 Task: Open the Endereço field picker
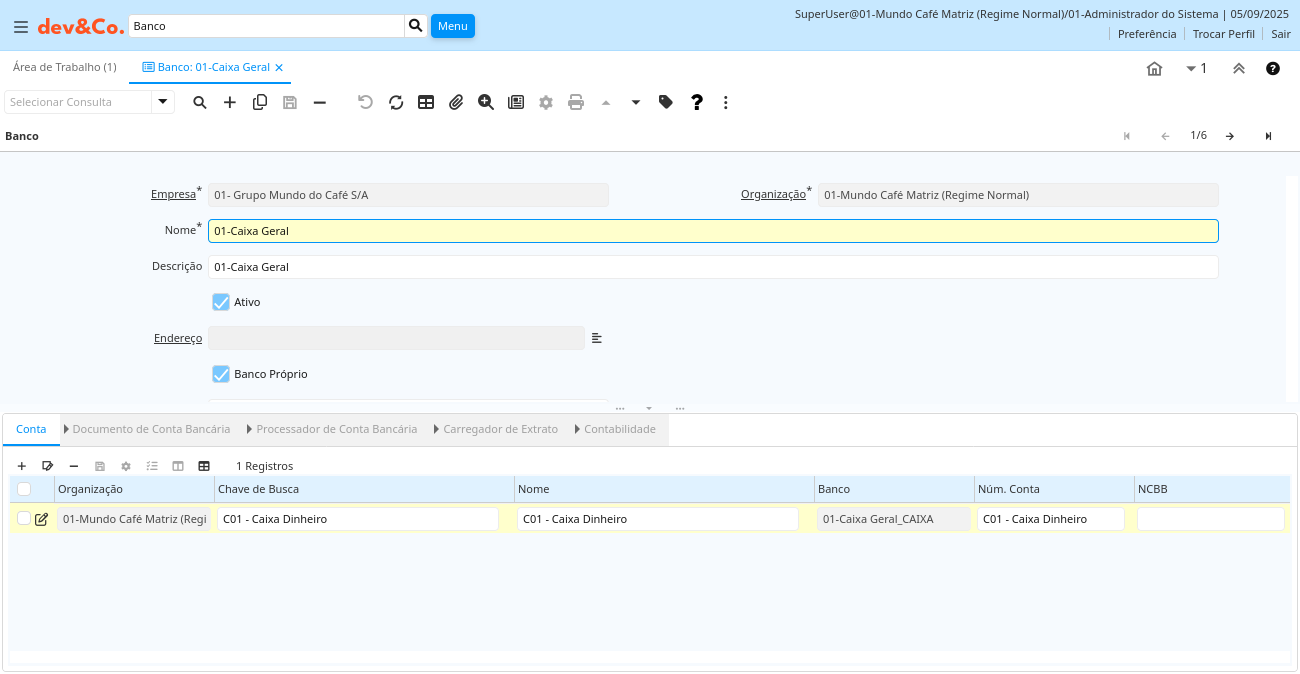597,338
